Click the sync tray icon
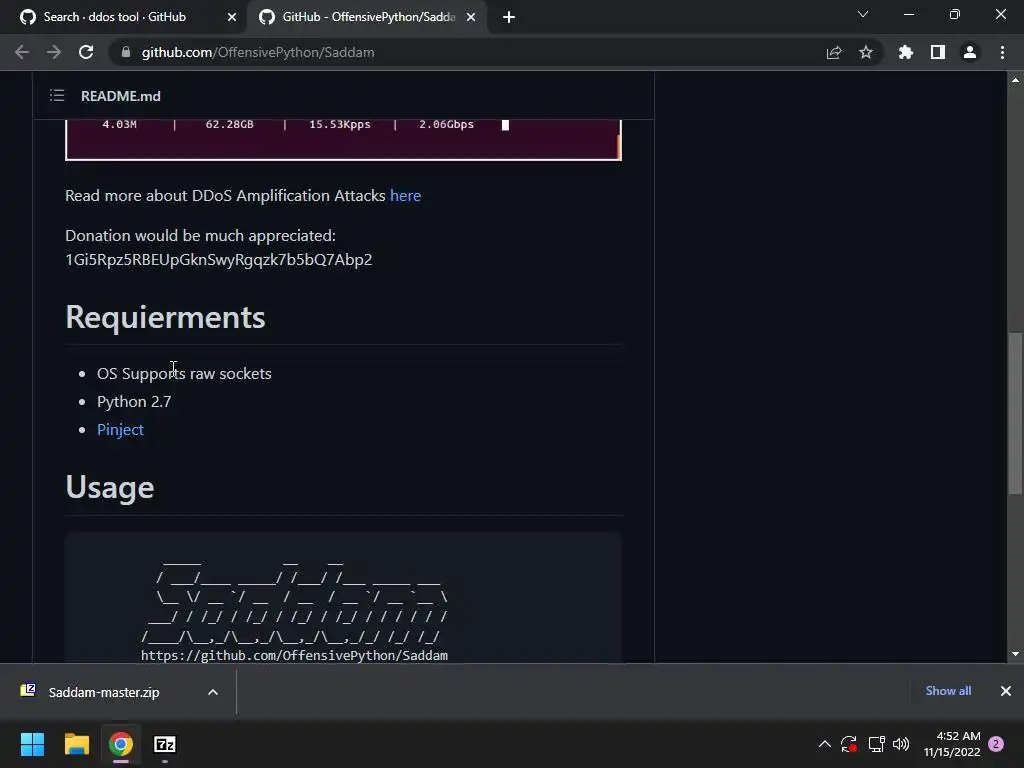This screenshot has height=768, width=1024. [x=849, y=744]
